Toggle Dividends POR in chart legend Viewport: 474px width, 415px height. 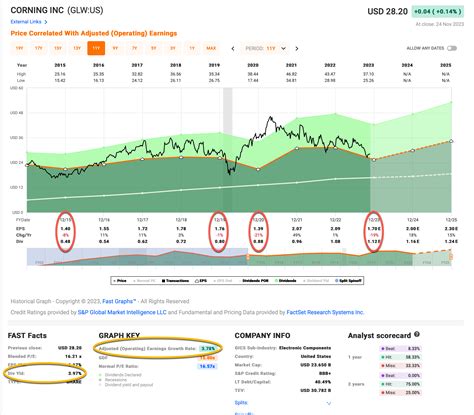(x=254, y=281)
